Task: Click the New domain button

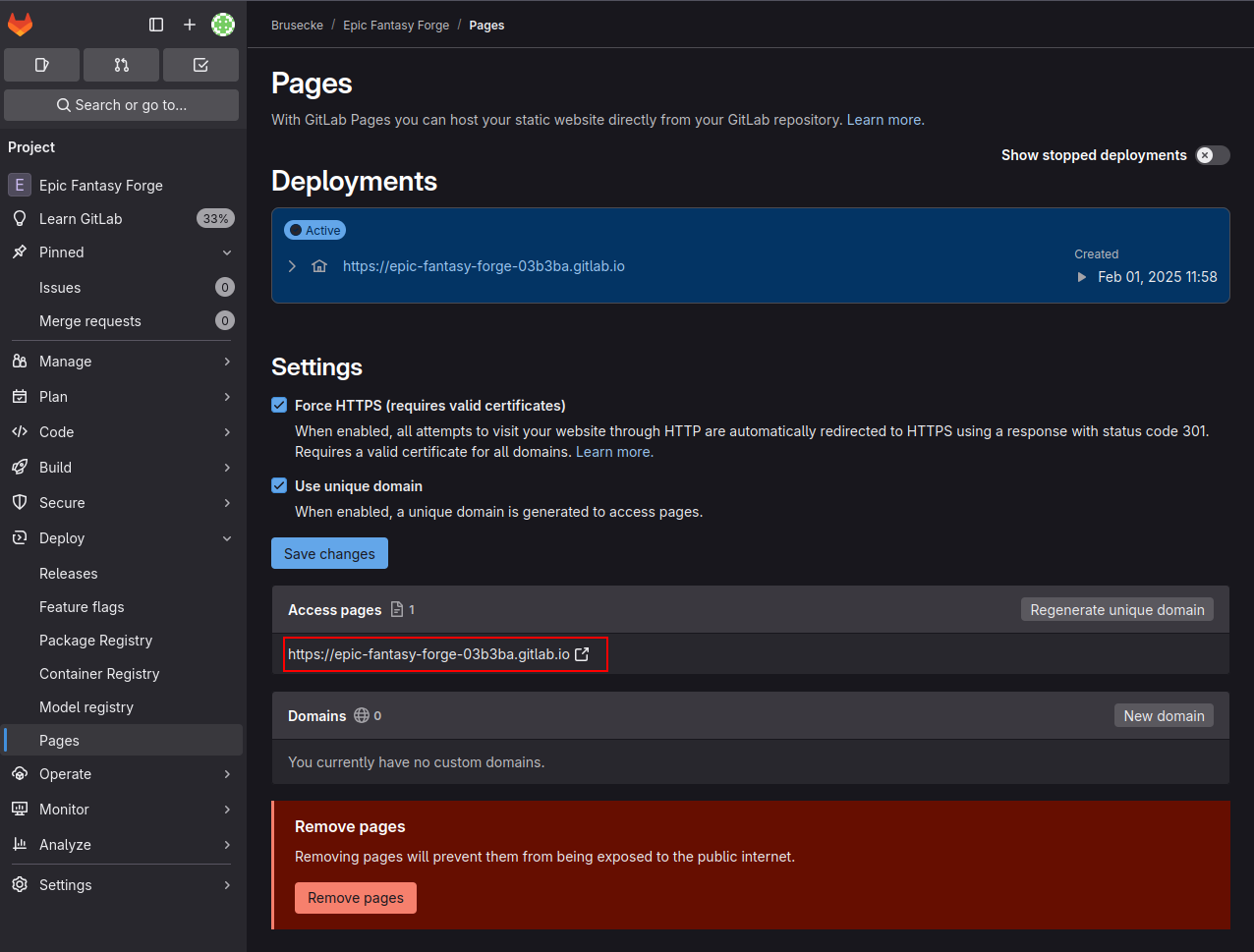Action: point(1164,716)
